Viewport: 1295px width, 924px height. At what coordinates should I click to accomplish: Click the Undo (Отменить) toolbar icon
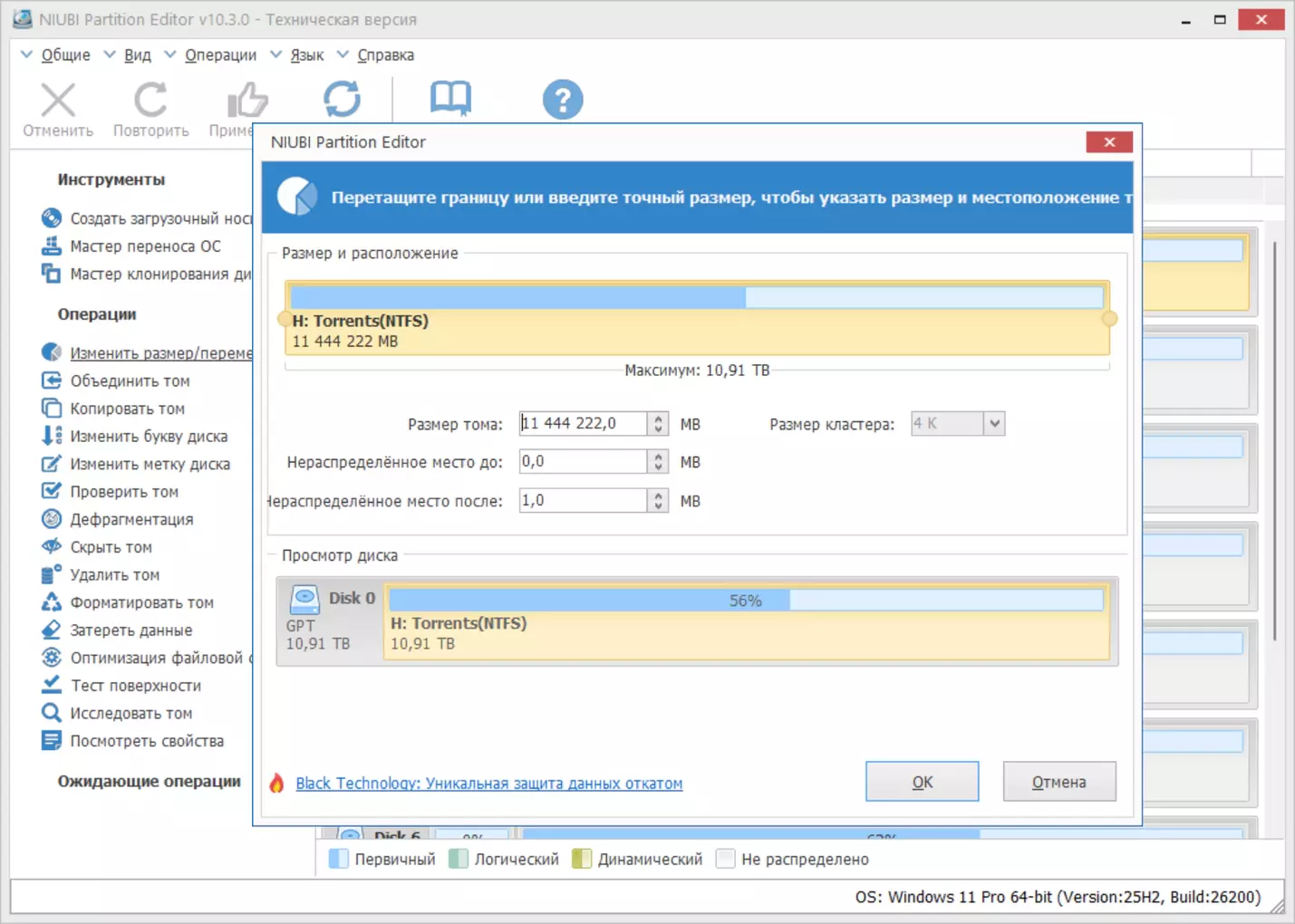point(58,101)
